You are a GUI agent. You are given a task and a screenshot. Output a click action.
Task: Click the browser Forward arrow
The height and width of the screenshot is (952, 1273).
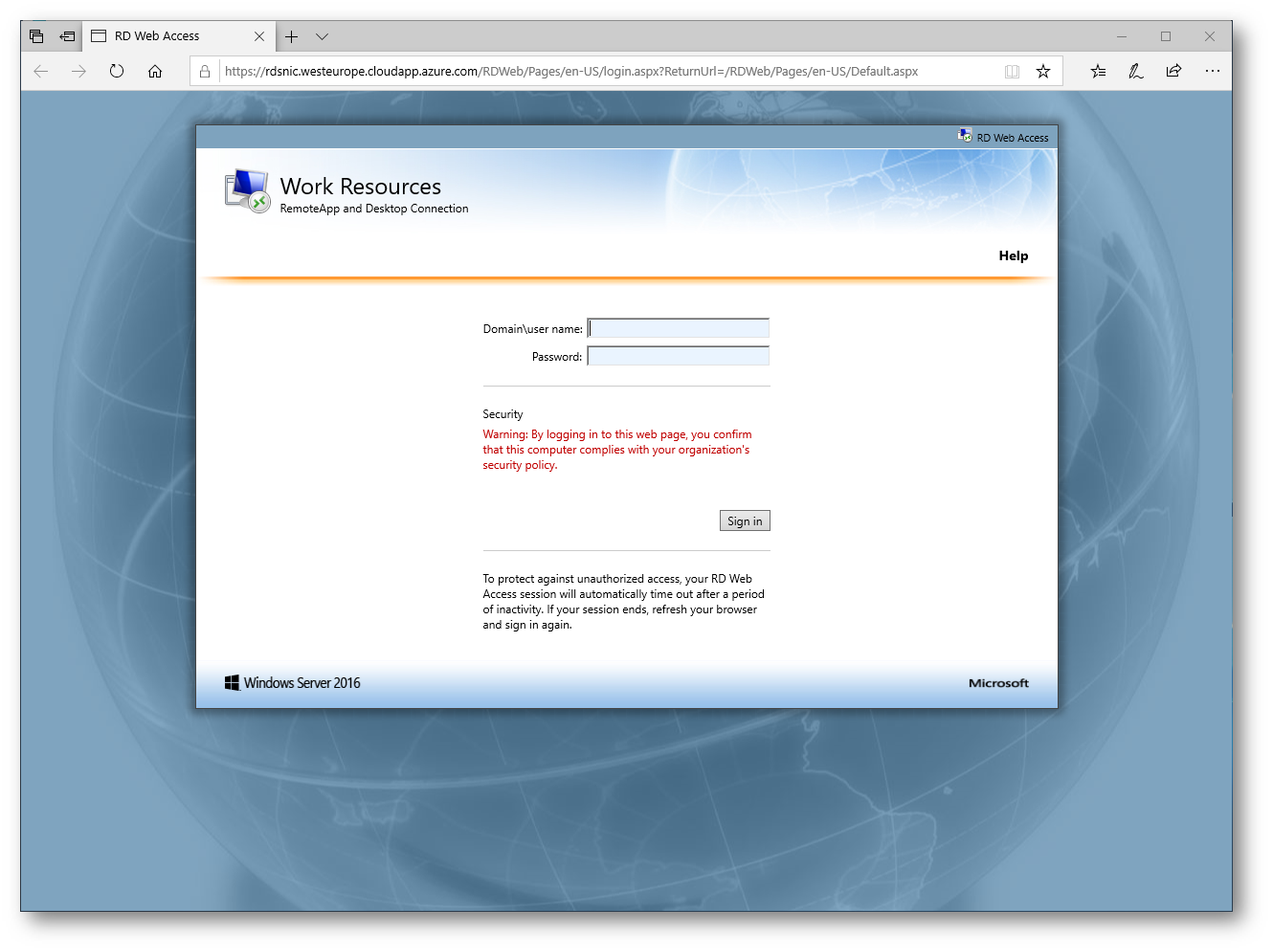coord(78,71)
